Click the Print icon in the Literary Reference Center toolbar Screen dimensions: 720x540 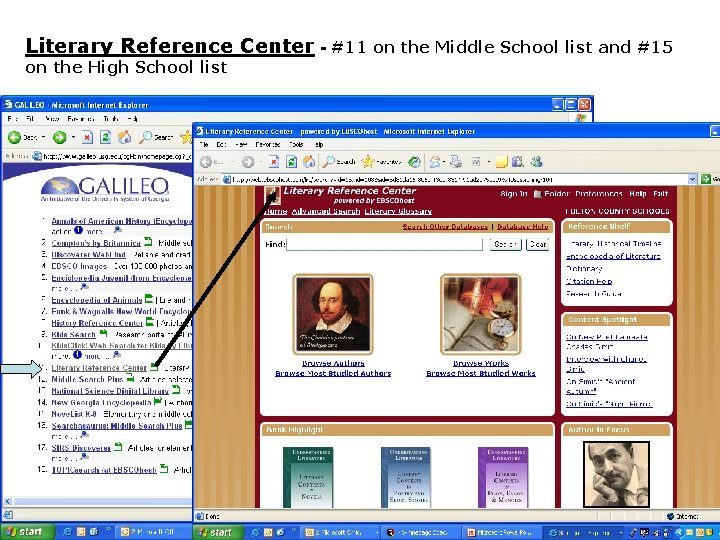[456, 162]
